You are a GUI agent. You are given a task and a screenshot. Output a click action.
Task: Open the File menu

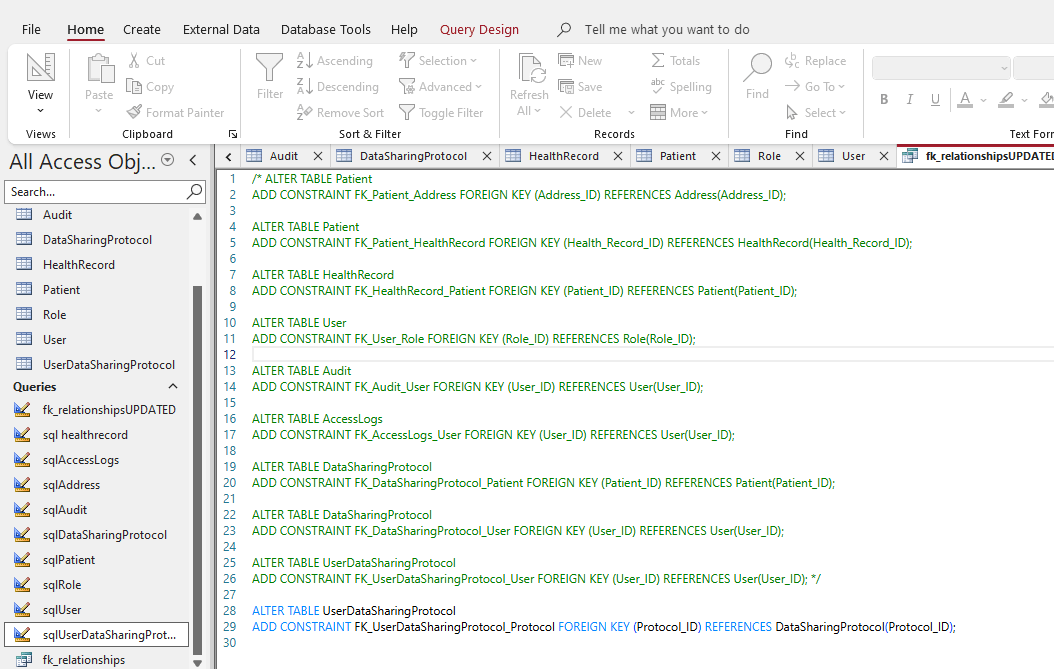pos(31,30)
